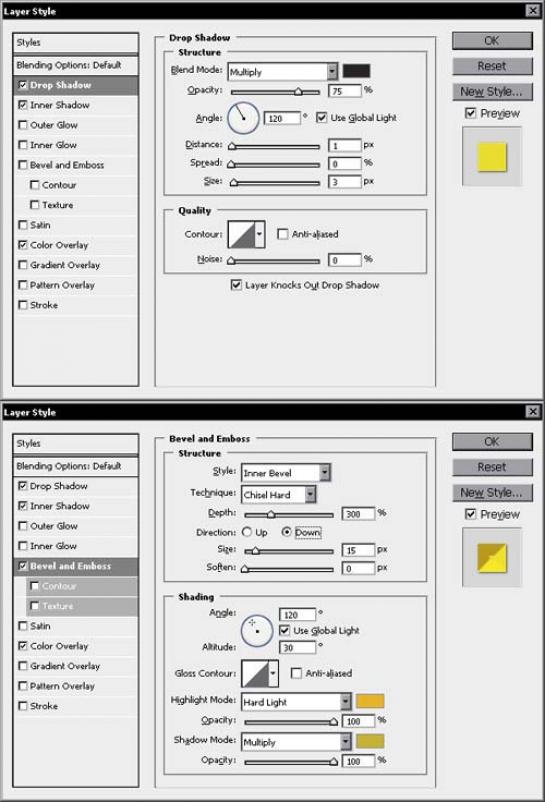Open the Gloss Contour picker arrow
545x802 pixels.
point(274,673)
